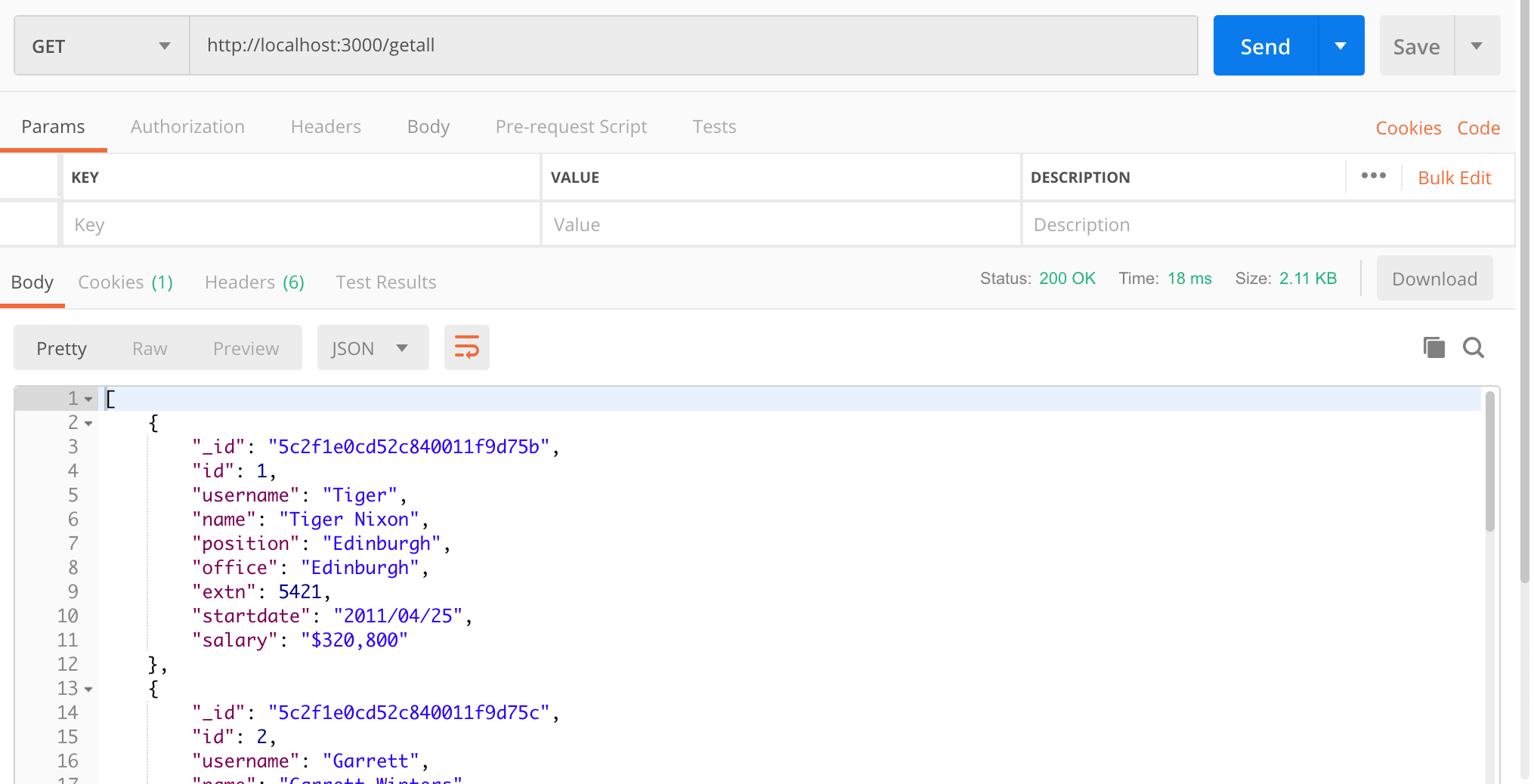Image resolution: width=1534 pixels, height=784 pixels.
Task: Switch the response view to Preview
Action: coord(246,347)
